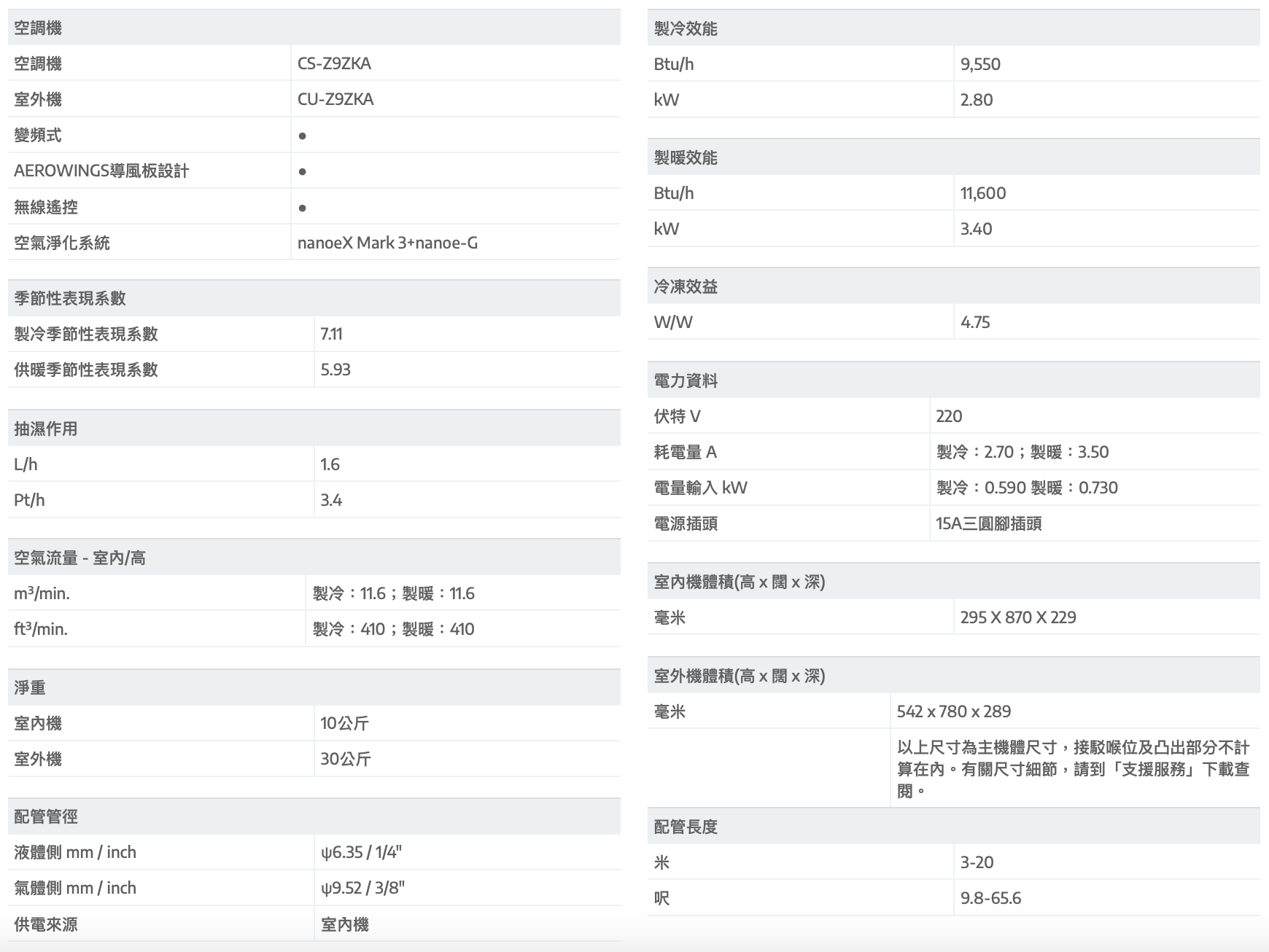Click the bullet dot beside AEROWINGS導風板設計
Viewport: 1269px width, 952px height.
(302, 171)
